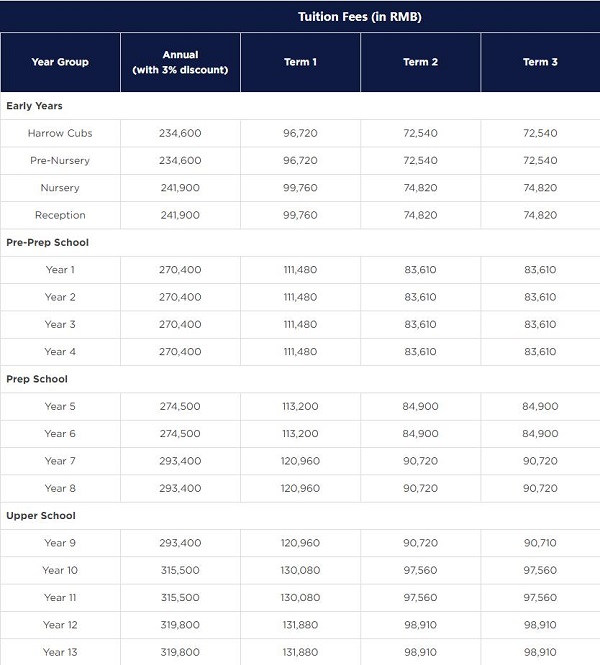
Task: Click the Reception row label
Action: tap(60, 215)
